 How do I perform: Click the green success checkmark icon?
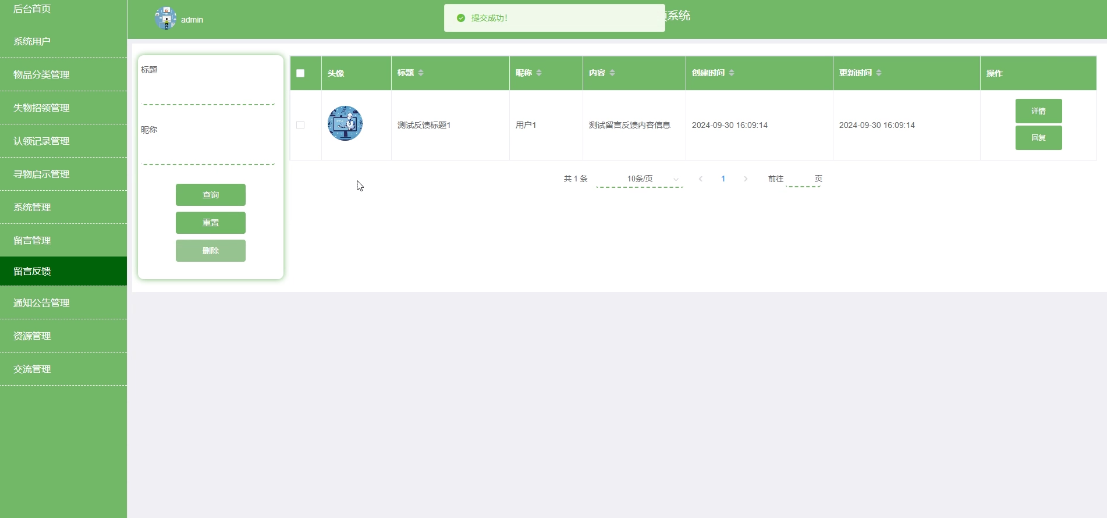coord(461,18)
